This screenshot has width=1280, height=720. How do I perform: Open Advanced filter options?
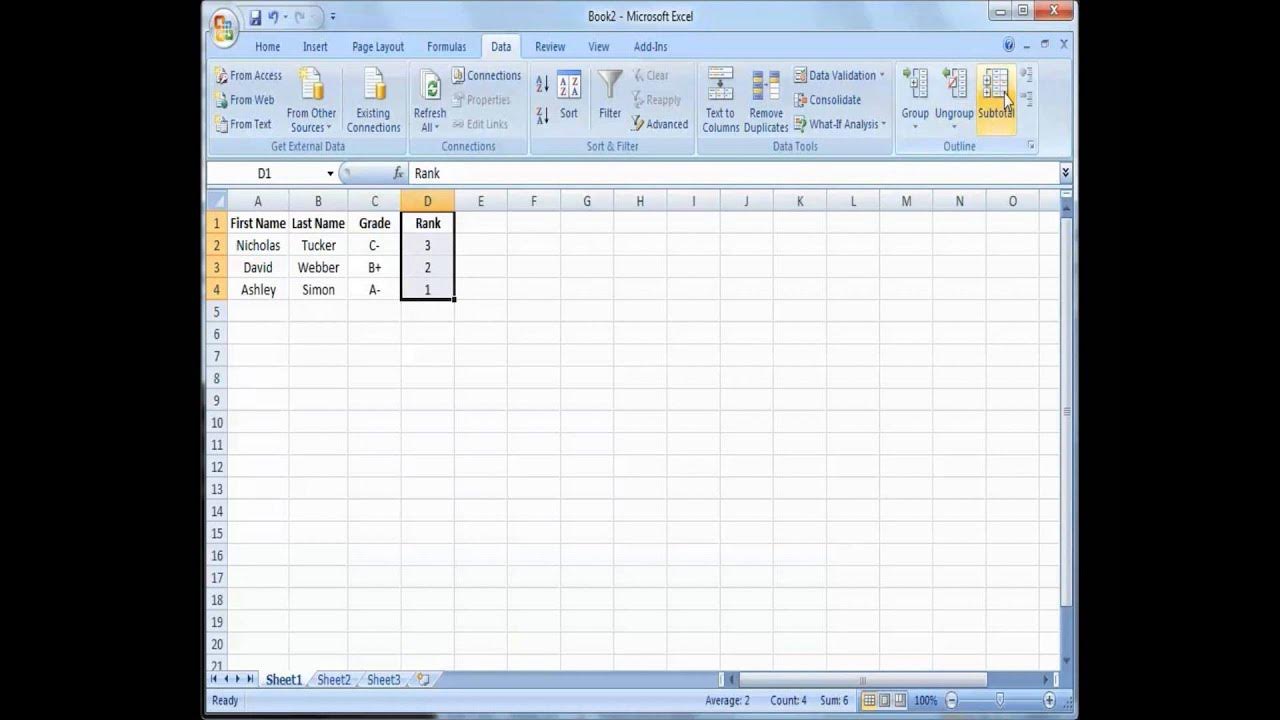click(x=659, y=125)
